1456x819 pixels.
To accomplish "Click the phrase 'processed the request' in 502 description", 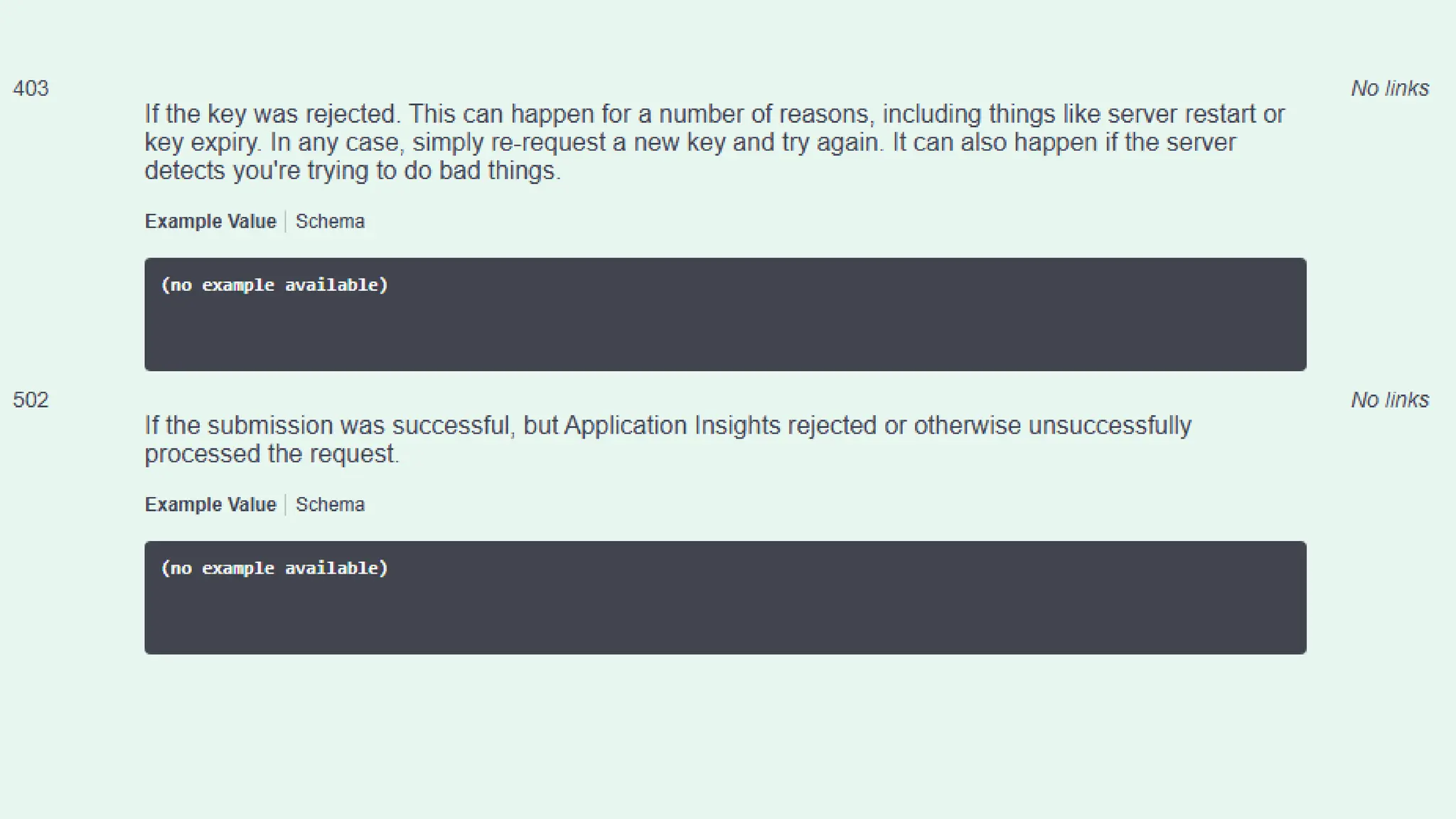I will pyautogui.click(x=272, y=454).
